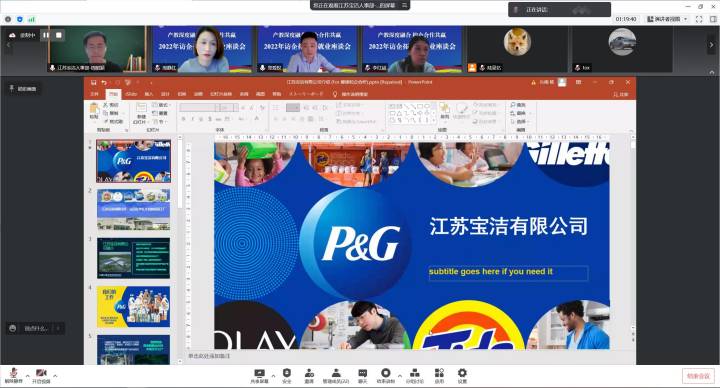Open the share screen button
720x388 pixels.
point(259,376)
